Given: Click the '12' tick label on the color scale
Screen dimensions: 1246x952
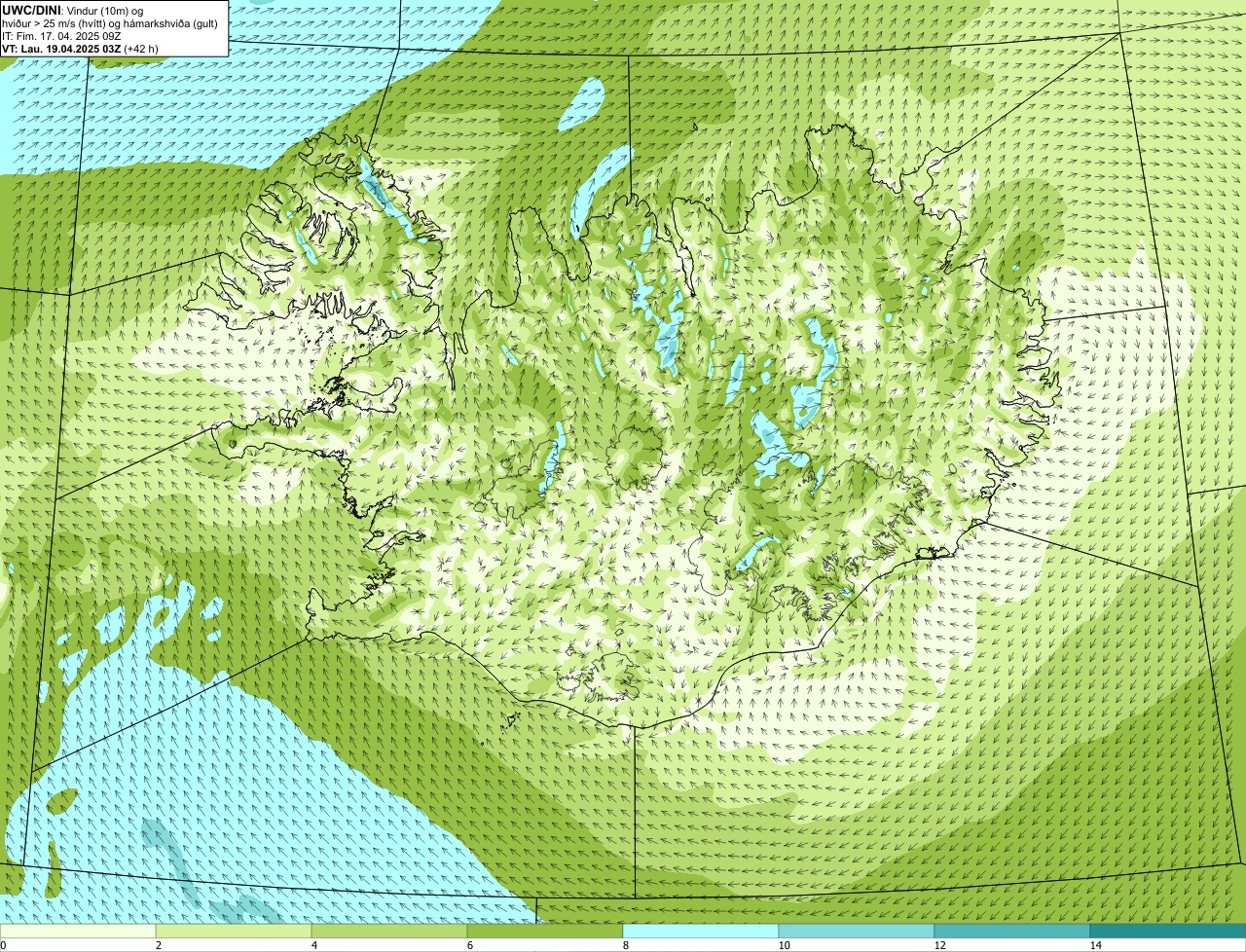Looking at the screenshot, I should 939,945.
